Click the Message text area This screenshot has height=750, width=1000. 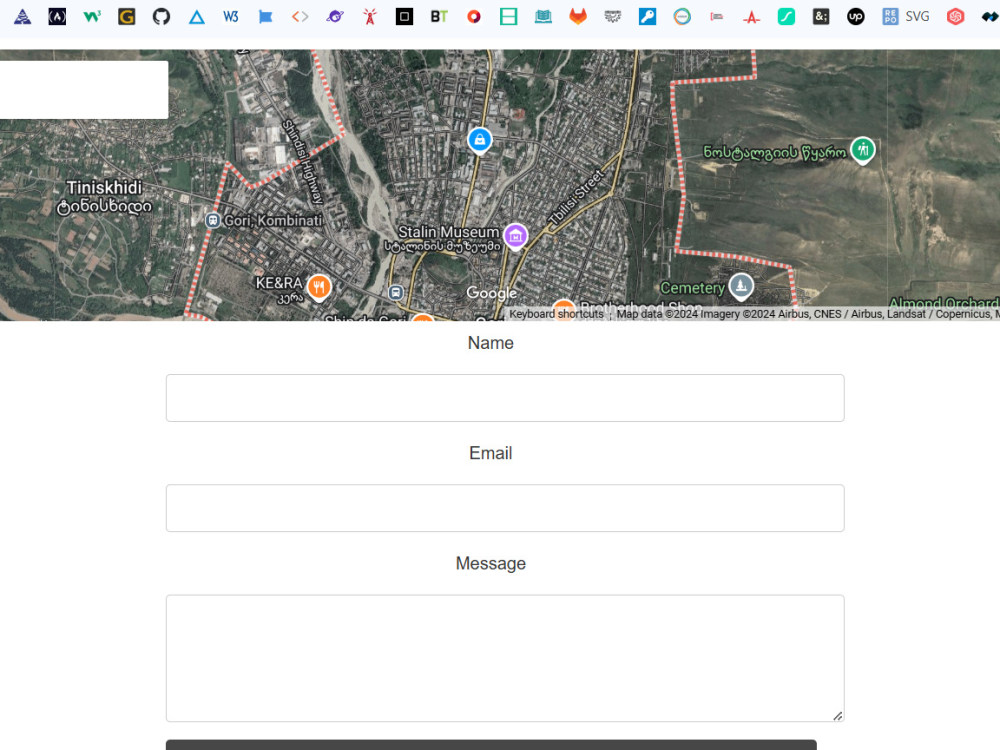click(505, 658)
